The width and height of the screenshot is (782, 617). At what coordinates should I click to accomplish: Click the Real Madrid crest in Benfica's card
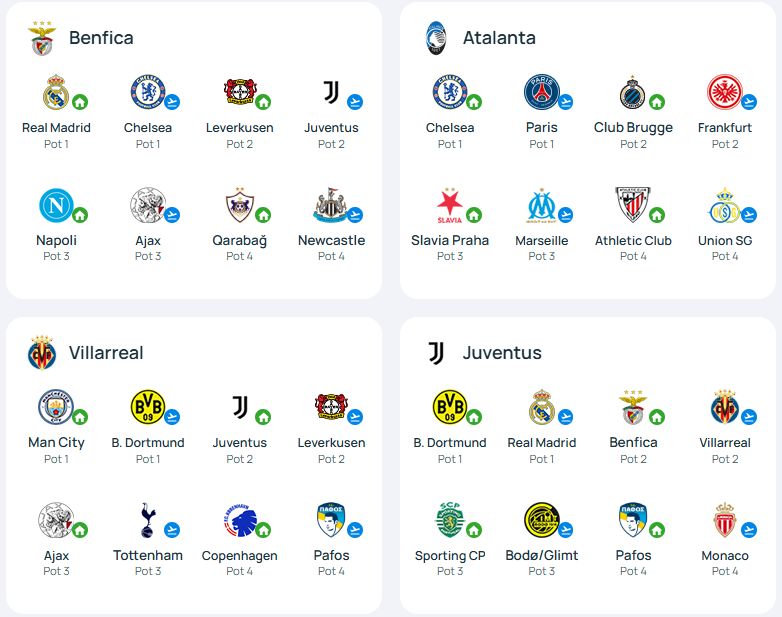coord(56,92)
